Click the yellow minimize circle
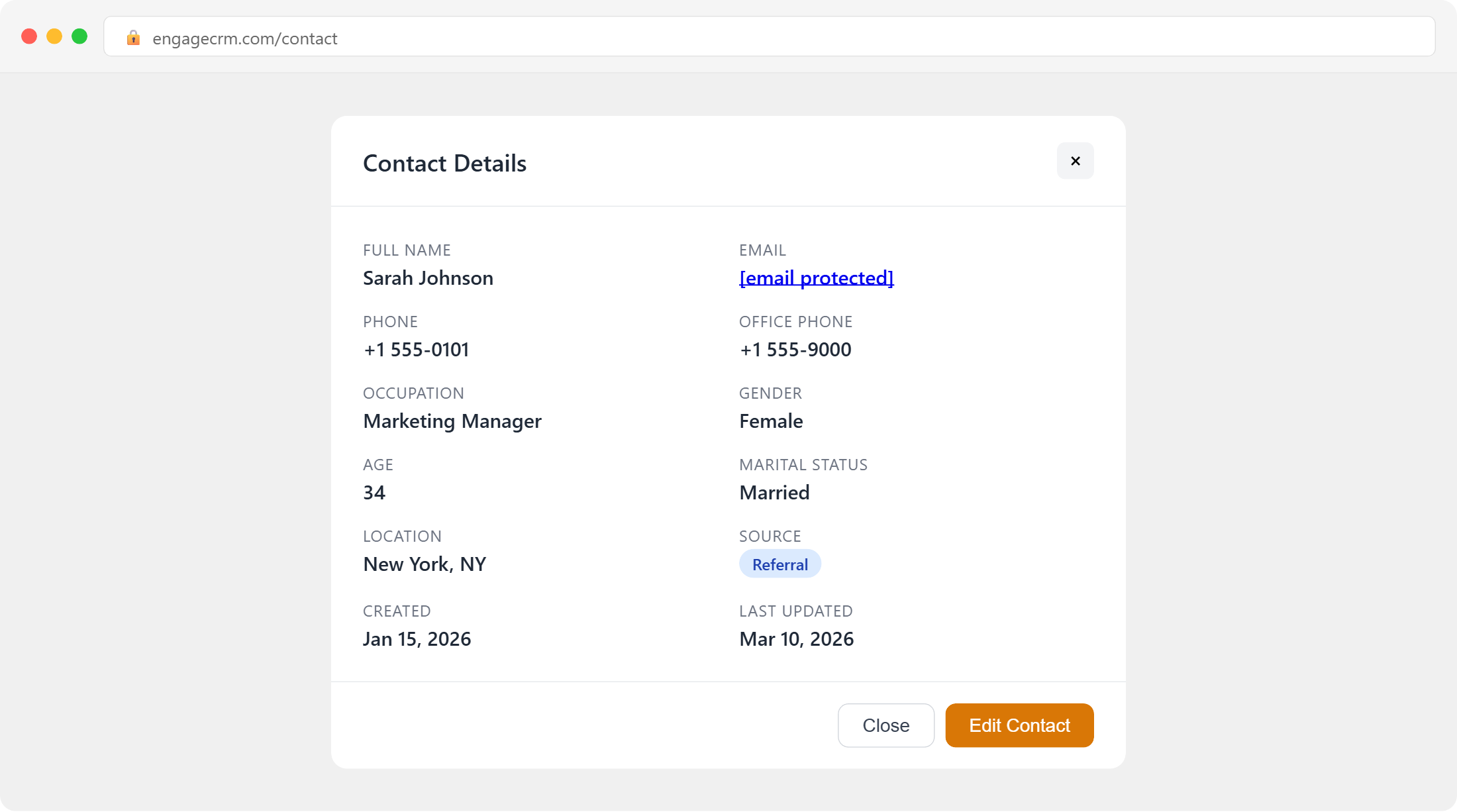This screenshot has height=812, width=1457. [x=54, y=36]
